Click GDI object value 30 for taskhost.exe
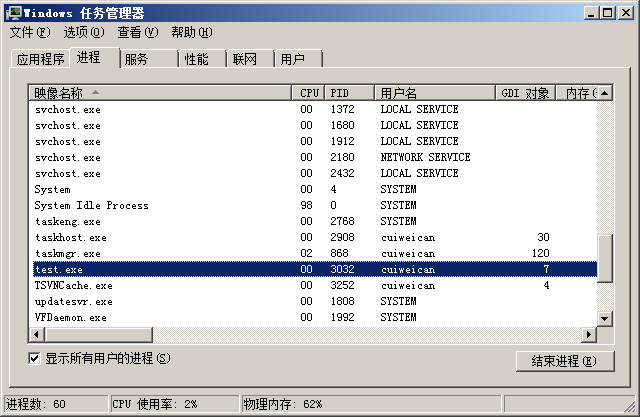The height and width of the screenshot is (417, 640). point(543,237)
